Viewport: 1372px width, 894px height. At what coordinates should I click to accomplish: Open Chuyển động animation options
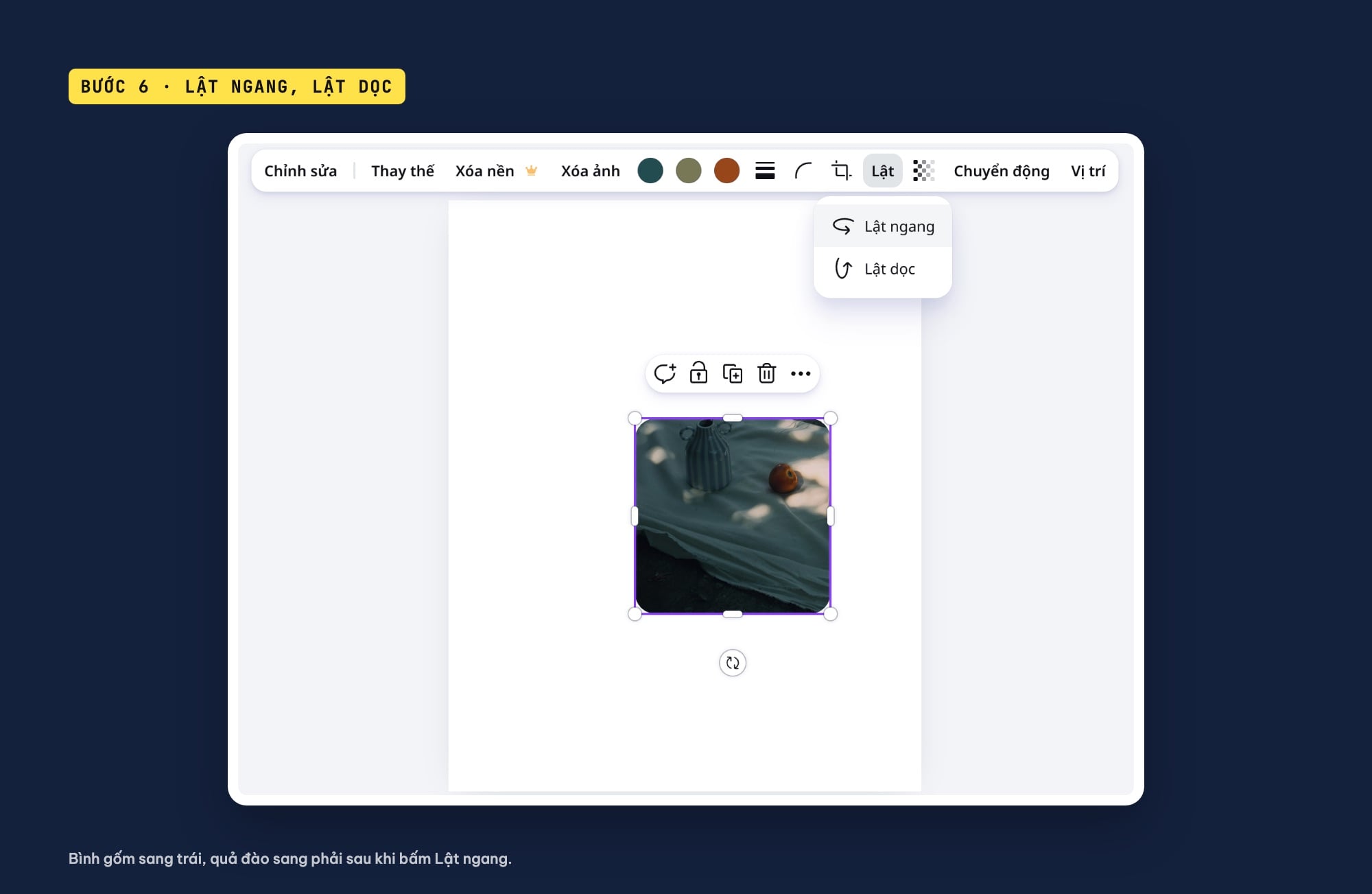point(1002,171)
